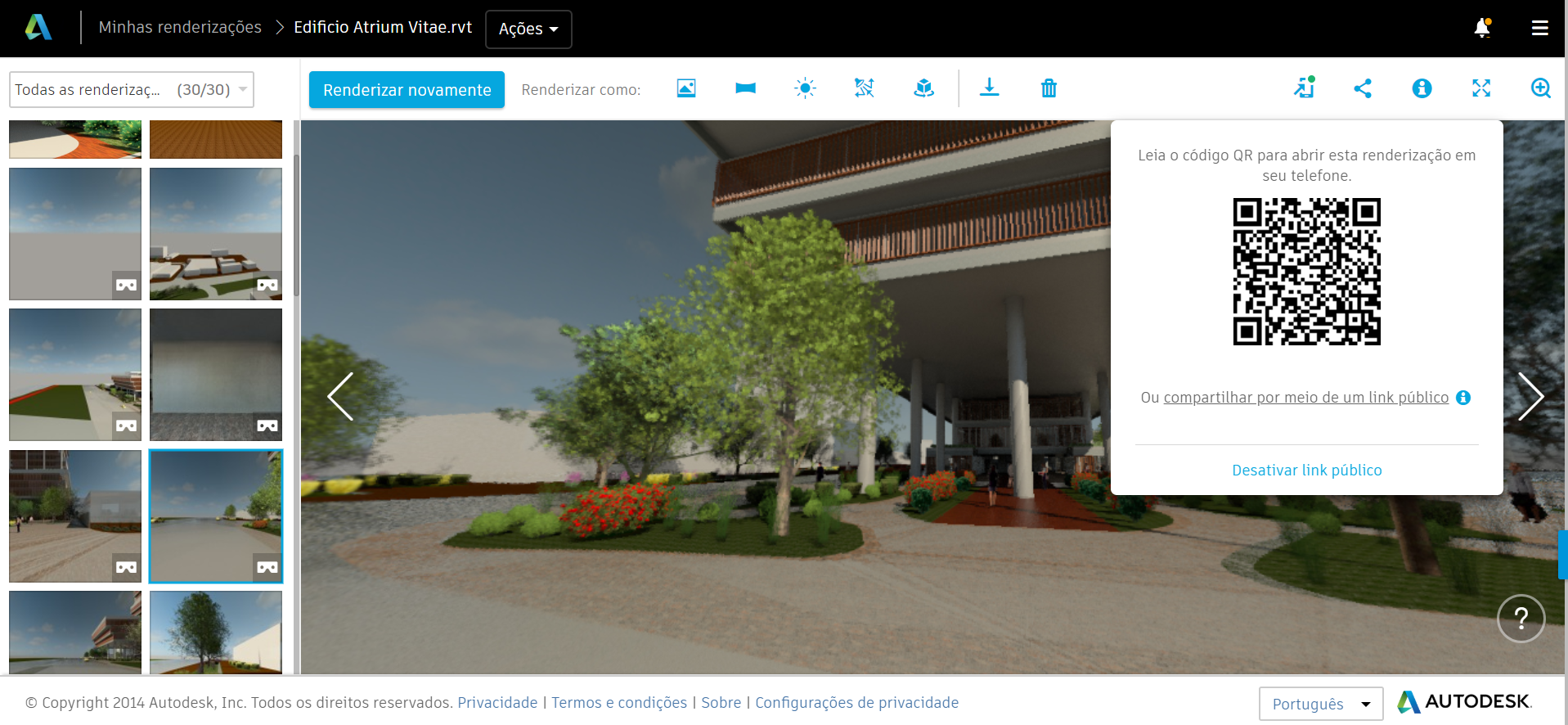
Task: Open the export-to-person icon with green dot
Action: tap(1304, 88)
